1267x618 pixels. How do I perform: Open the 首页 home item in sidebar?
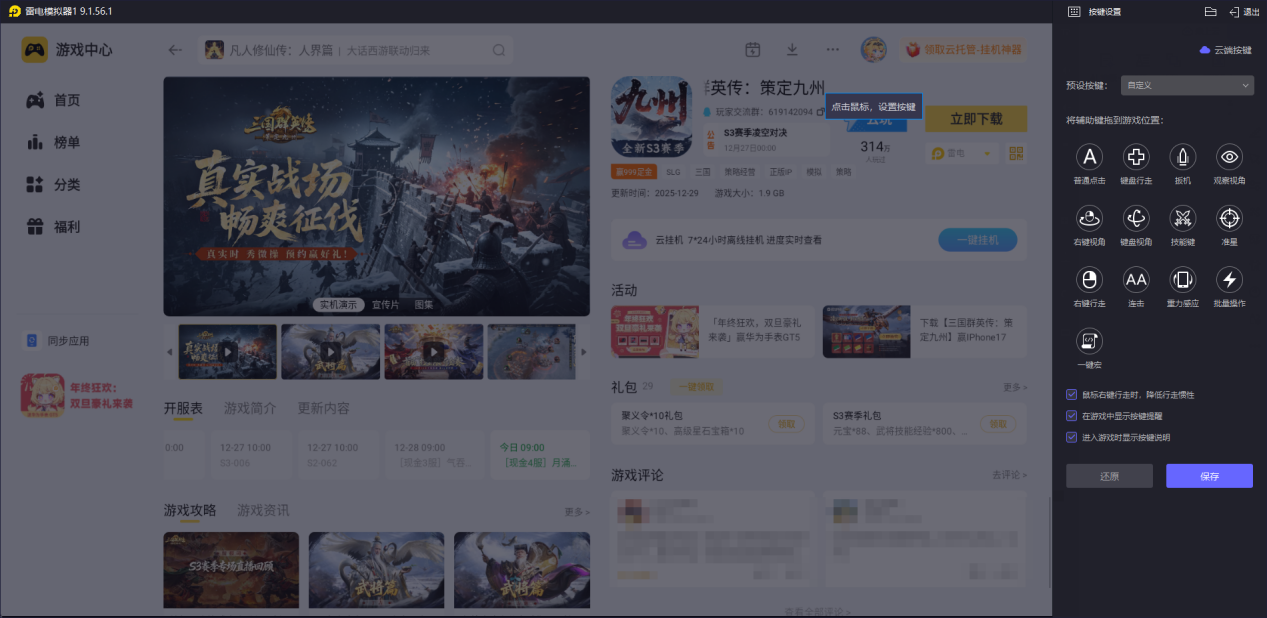[54, 100]
